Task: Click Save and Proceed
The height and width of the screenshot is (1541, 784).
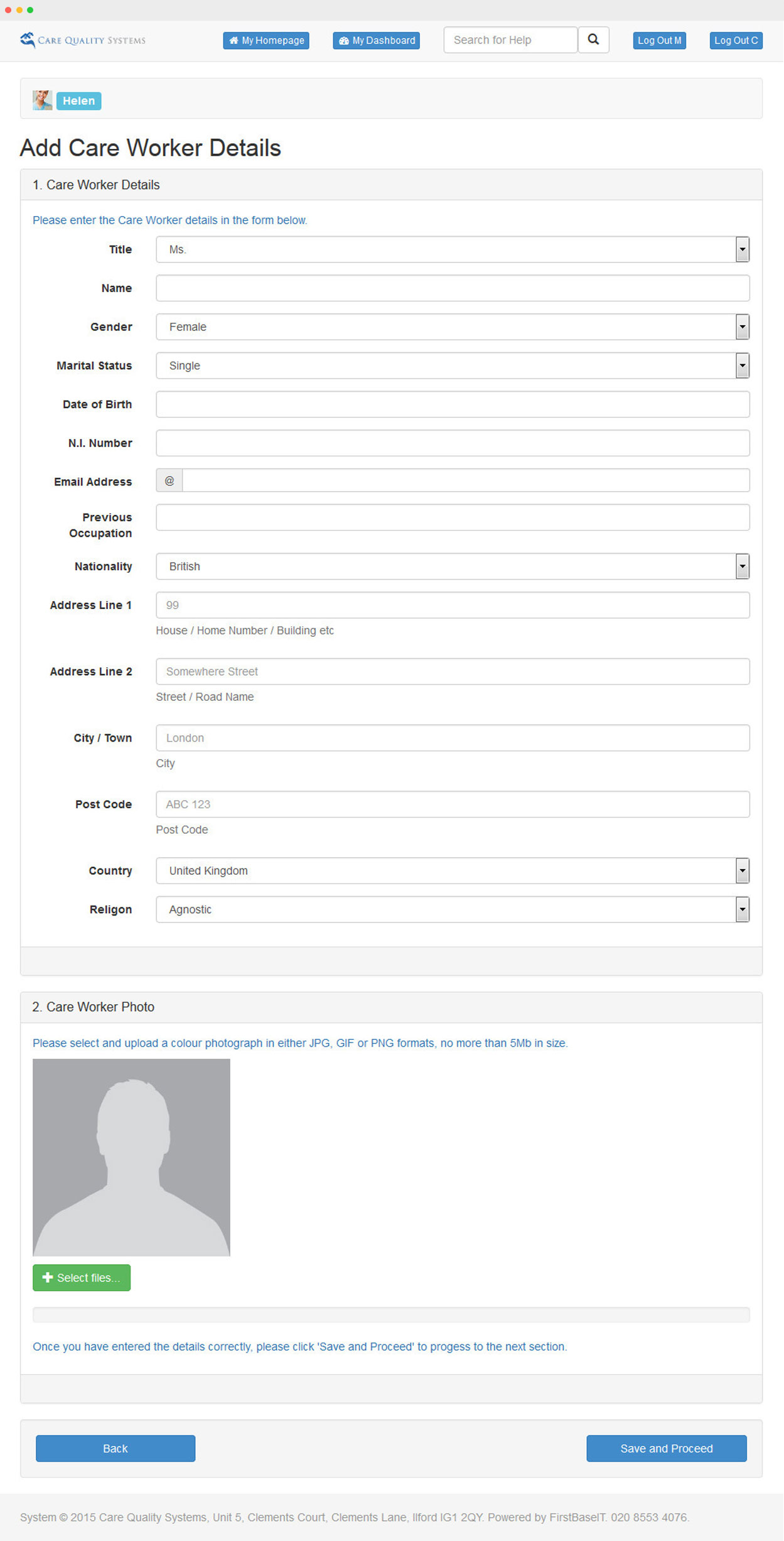Action: coord(666,1449)
